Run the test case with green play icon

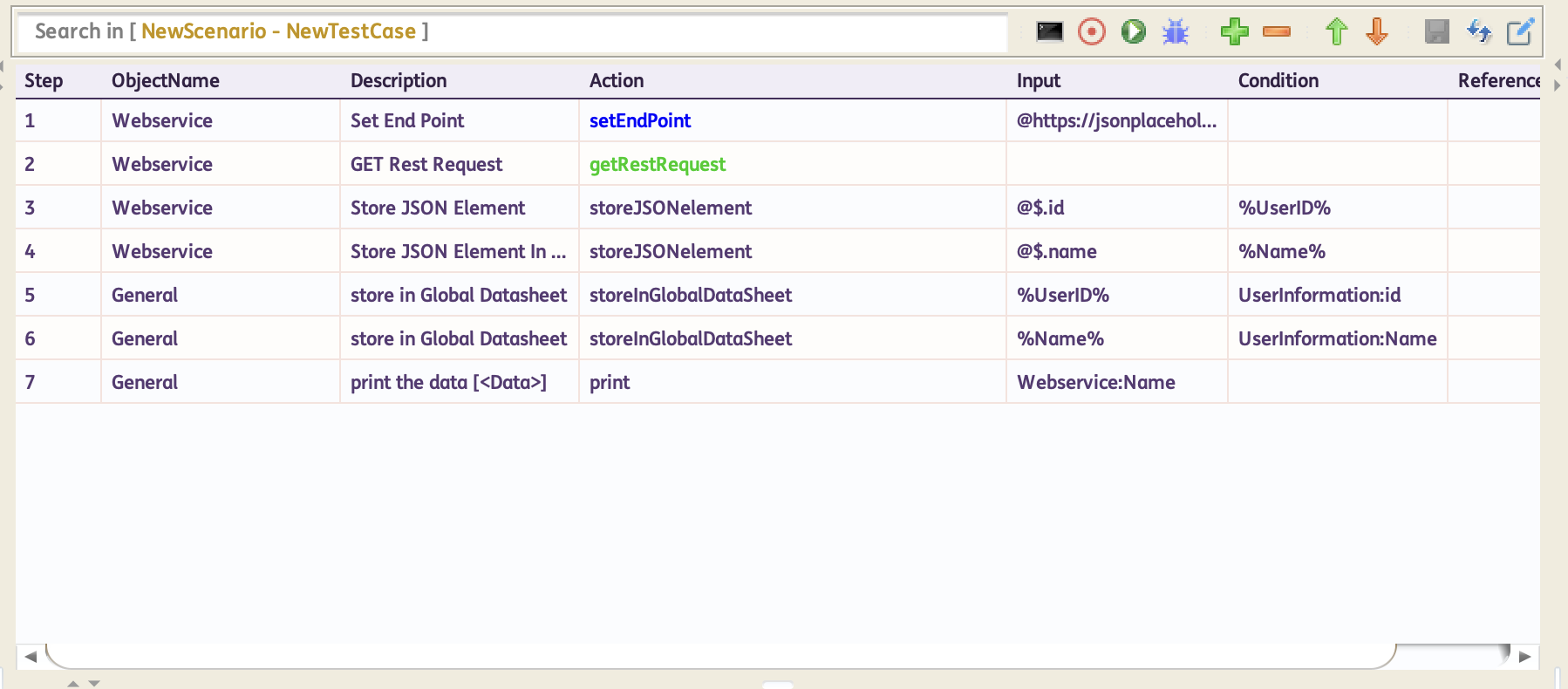[x=1133, y=32]
